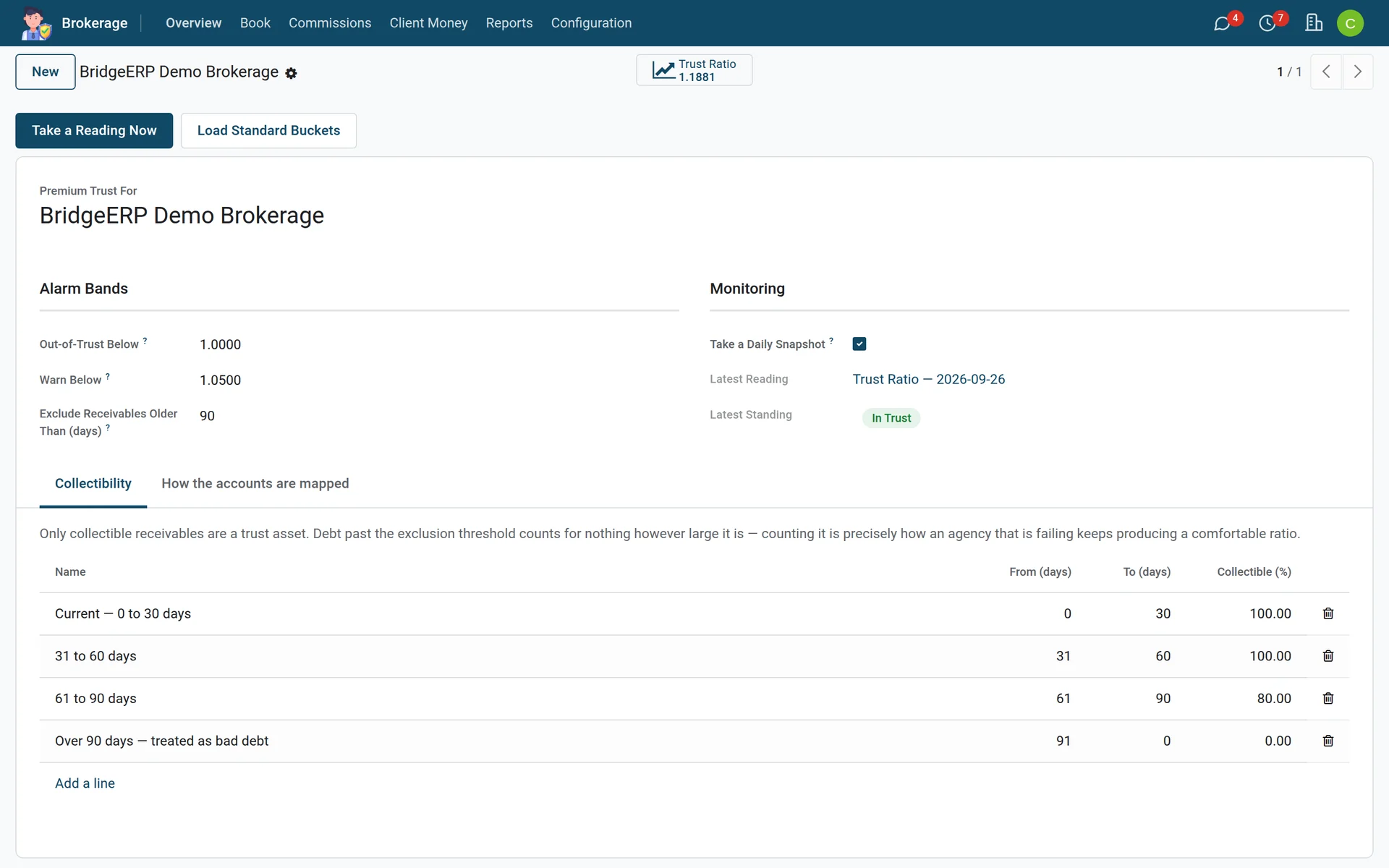Image resolution: width=1389 pixels, height=868 pixels.
Task: Open the Trust Ratio 2026-09-26 reading link
Action: tap(929, 379)
